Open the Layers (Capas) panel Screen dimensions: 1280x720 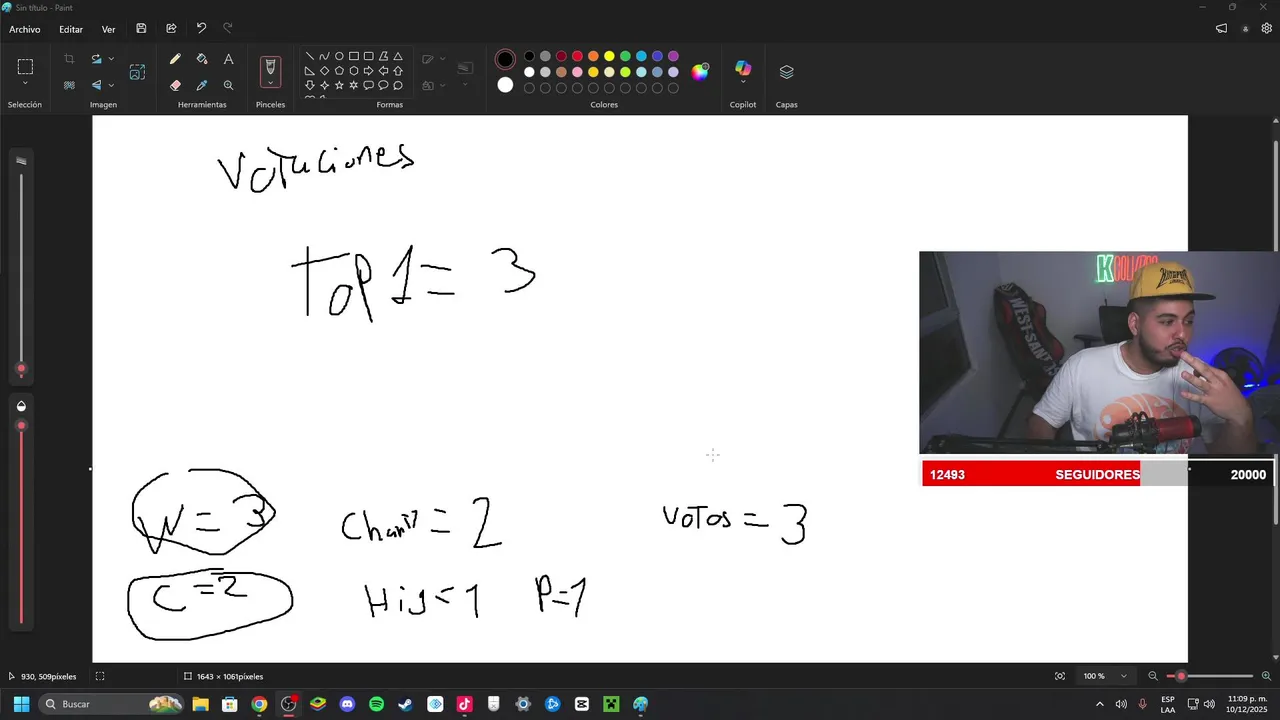click(786, 72)
